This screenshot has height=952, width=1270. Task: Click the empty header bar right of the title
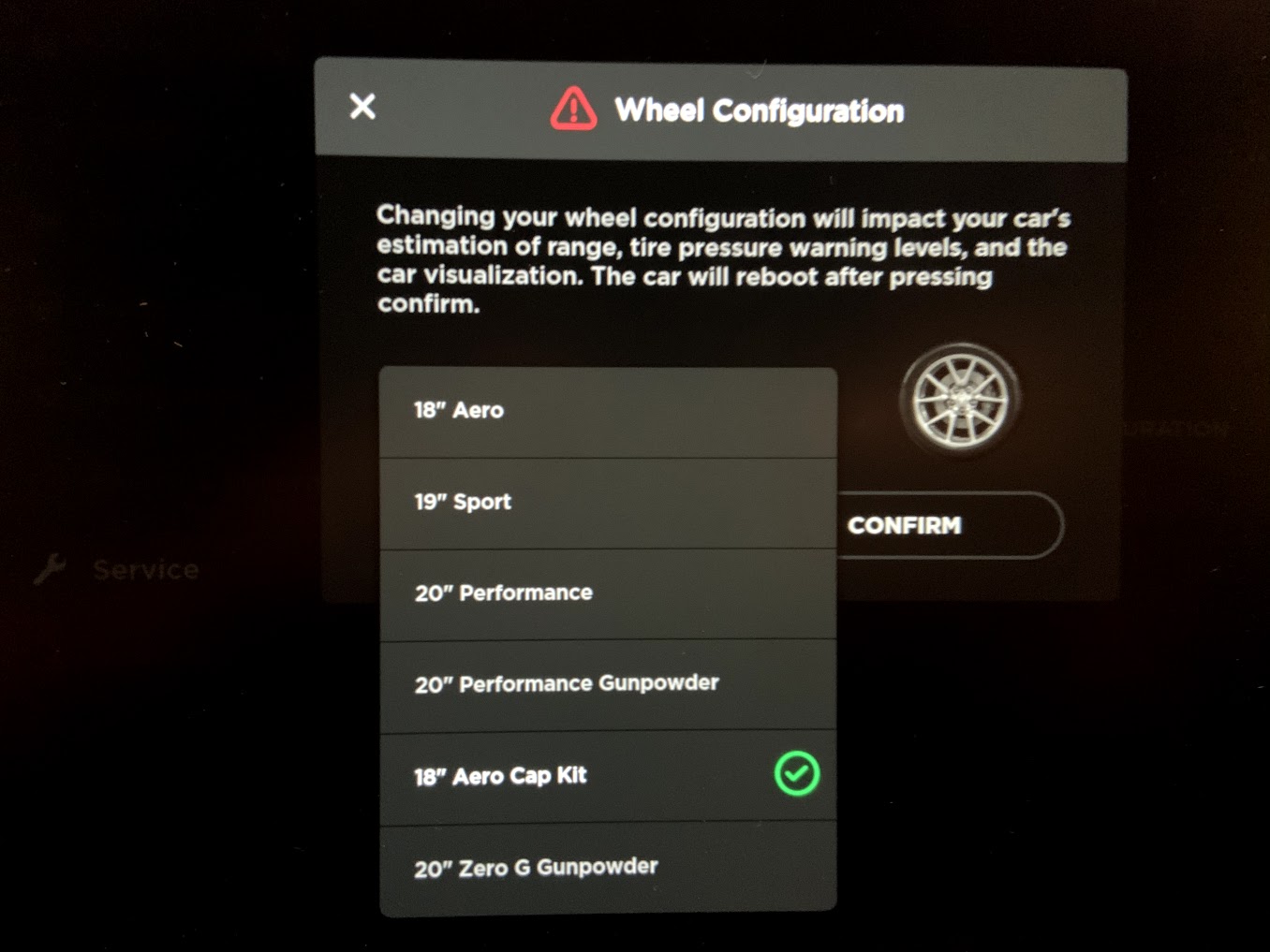[1021, 112]
